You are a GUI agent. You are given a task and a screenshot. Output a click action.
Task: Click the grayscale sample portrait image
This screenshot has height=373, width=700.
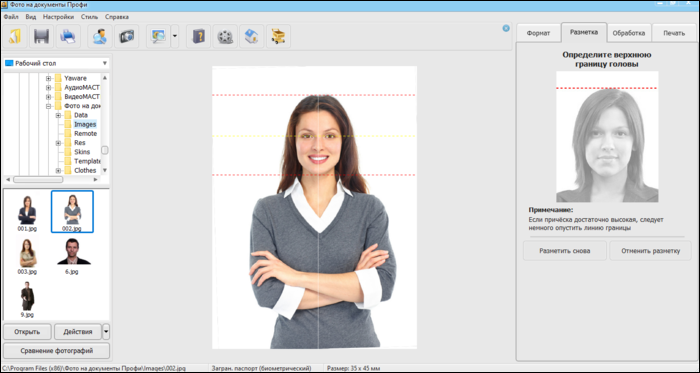[607, 137]
